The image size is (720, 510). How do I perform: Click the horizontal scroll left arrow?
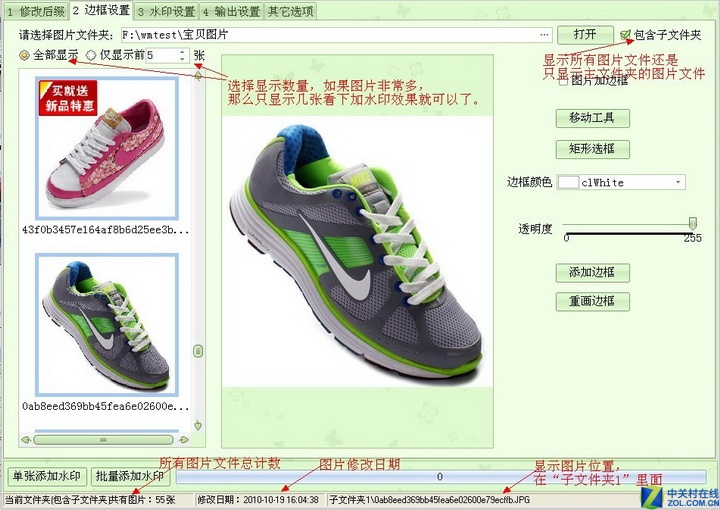[26, 440]
